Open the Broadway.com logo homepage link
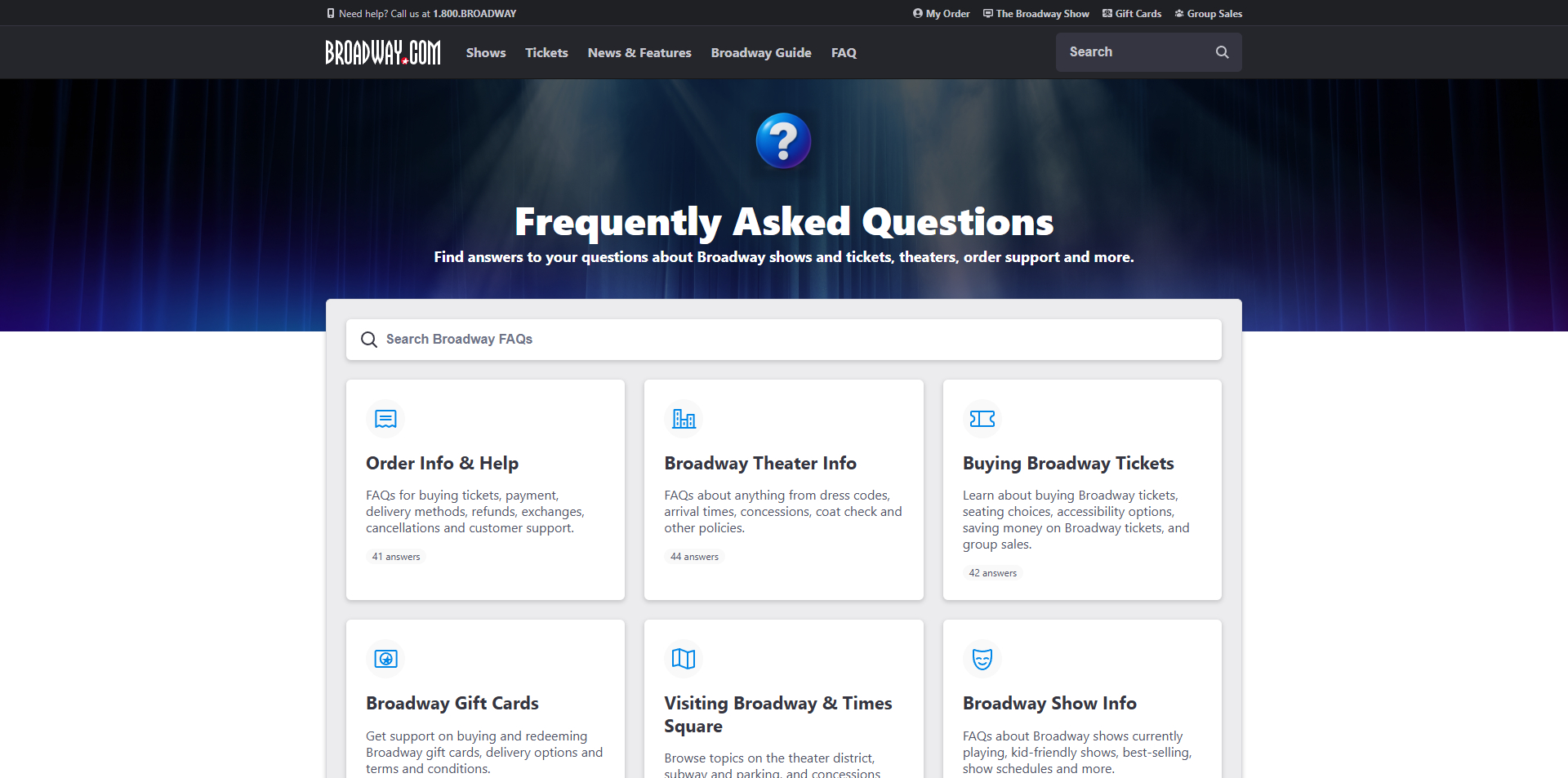The height and width of the screenshot is (778, 1568). point(382,51)
